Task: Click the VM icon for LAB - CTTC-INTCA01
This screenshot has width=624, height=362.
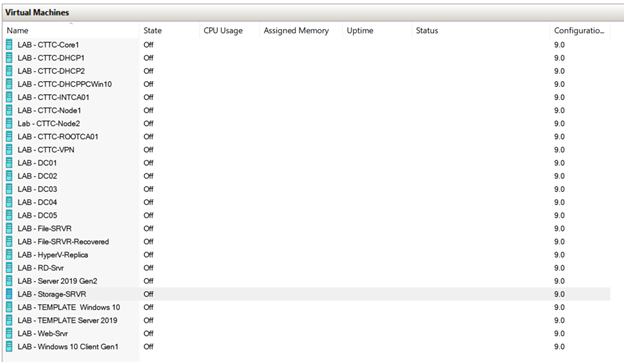Action: point(9,97)
